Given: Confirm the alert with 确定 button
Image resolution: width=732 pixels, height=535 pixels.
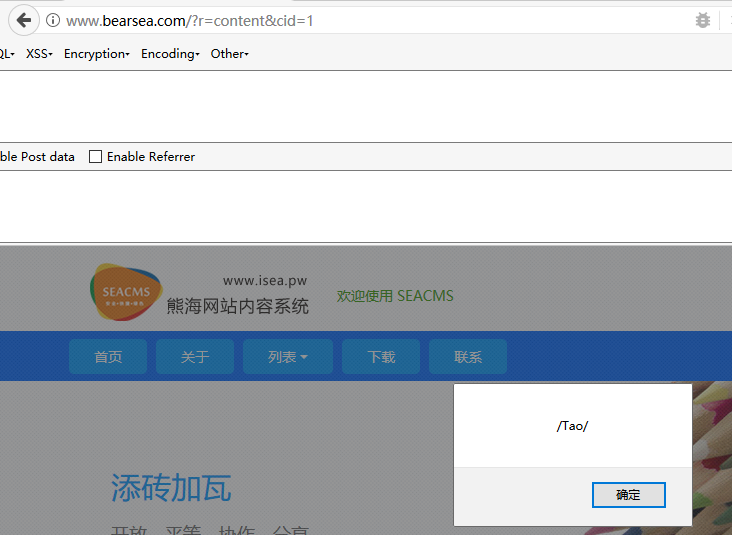Looking at the screenshot, I should (x=628, y=494).
